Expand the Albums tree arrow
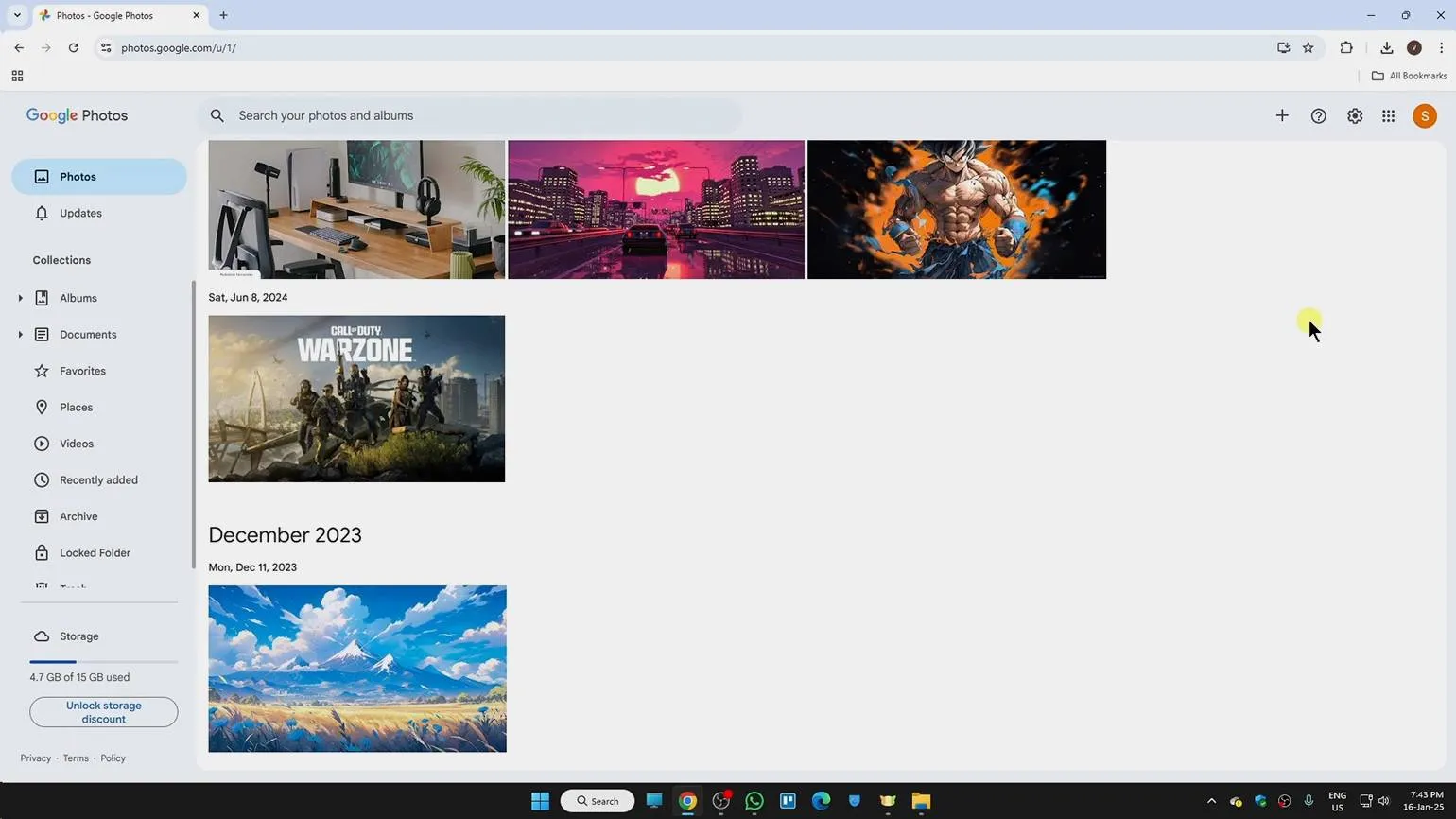This screenshot has width=1456, height=819. click(20, 298)
